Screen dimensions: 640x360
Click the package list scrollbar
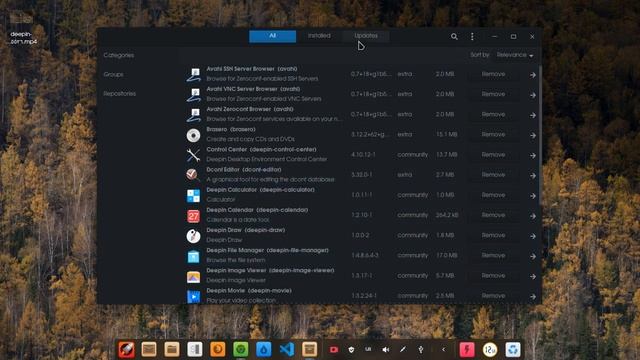(x=540, y=136)
